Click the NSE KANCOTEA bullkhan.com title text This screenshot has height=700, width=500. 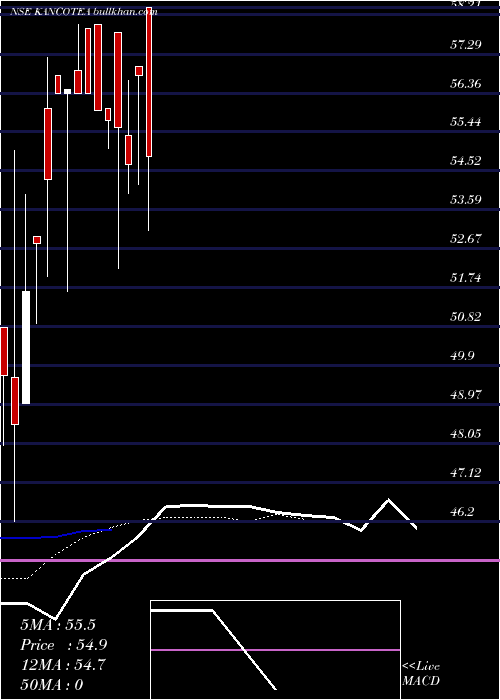coord(84,12)
